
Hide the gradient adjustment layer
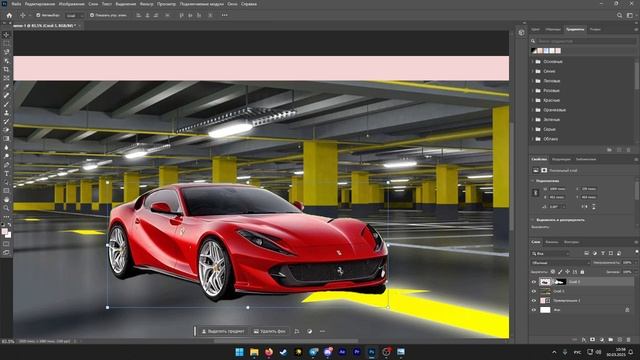click(533, 300)
